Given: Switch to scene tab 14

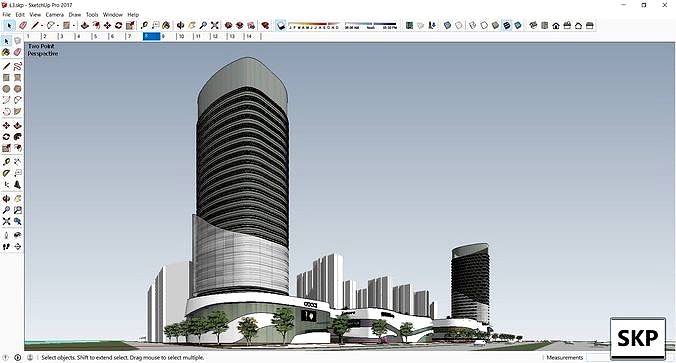Looking at the screenshot, I should coord(253,37).
